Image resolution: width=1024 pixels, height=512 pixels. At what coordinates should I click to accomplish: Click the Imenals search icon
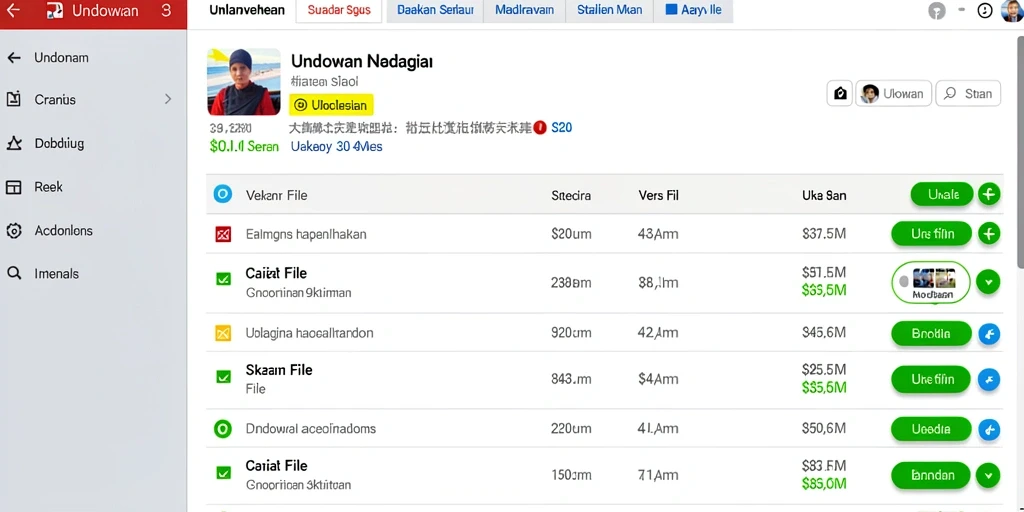click(x=14, y=274)
